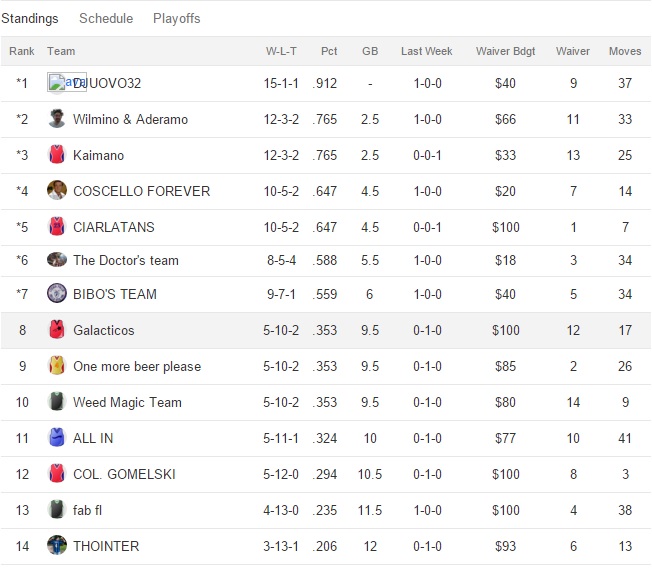
Task: Click the Wilmino & Aderamo team avatar
Action: point(56,120)
